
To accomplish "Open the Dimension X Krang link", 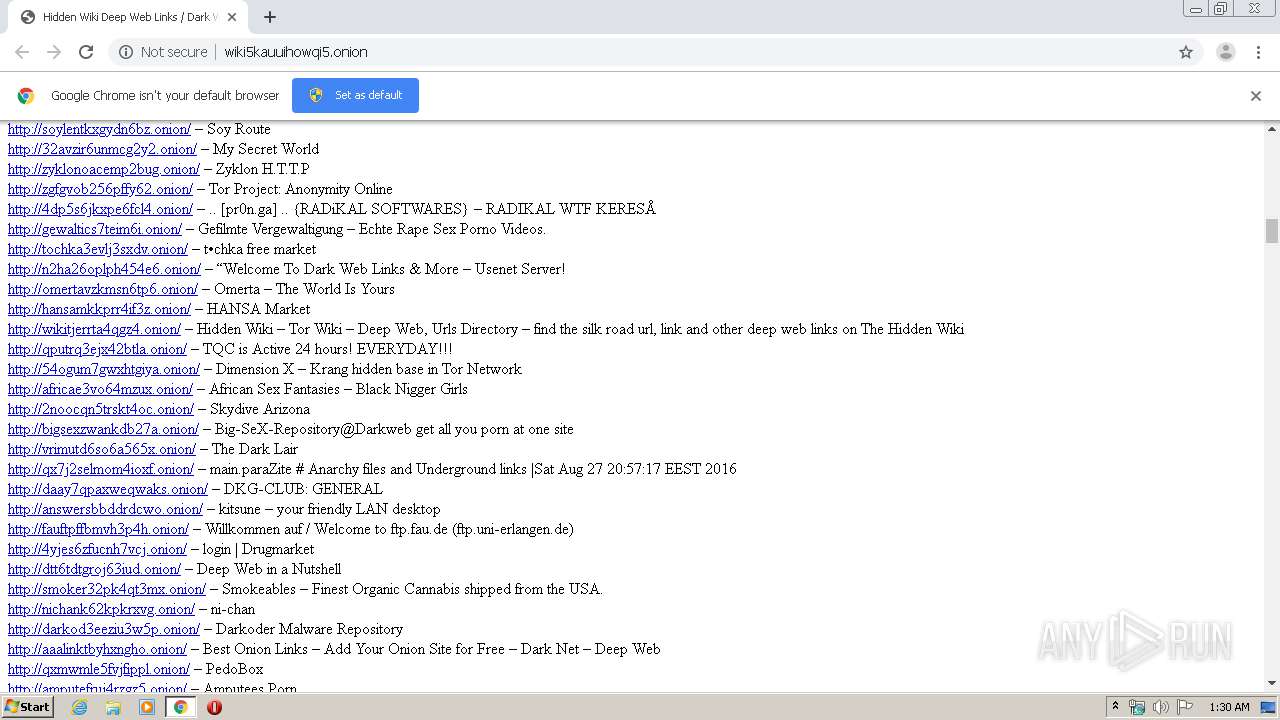I will (104, 369).
